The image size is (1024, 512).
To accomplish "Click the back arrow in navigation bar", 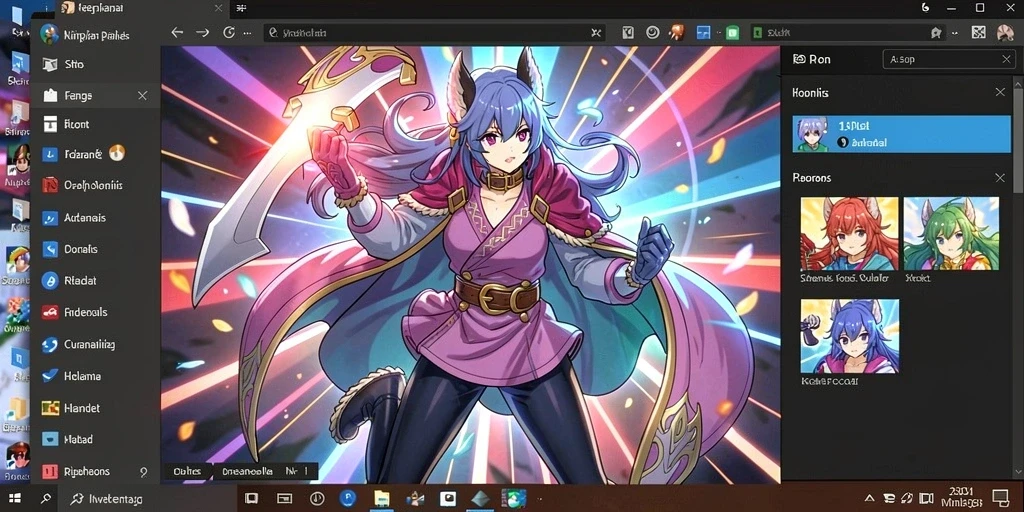I will click(176, 32).
